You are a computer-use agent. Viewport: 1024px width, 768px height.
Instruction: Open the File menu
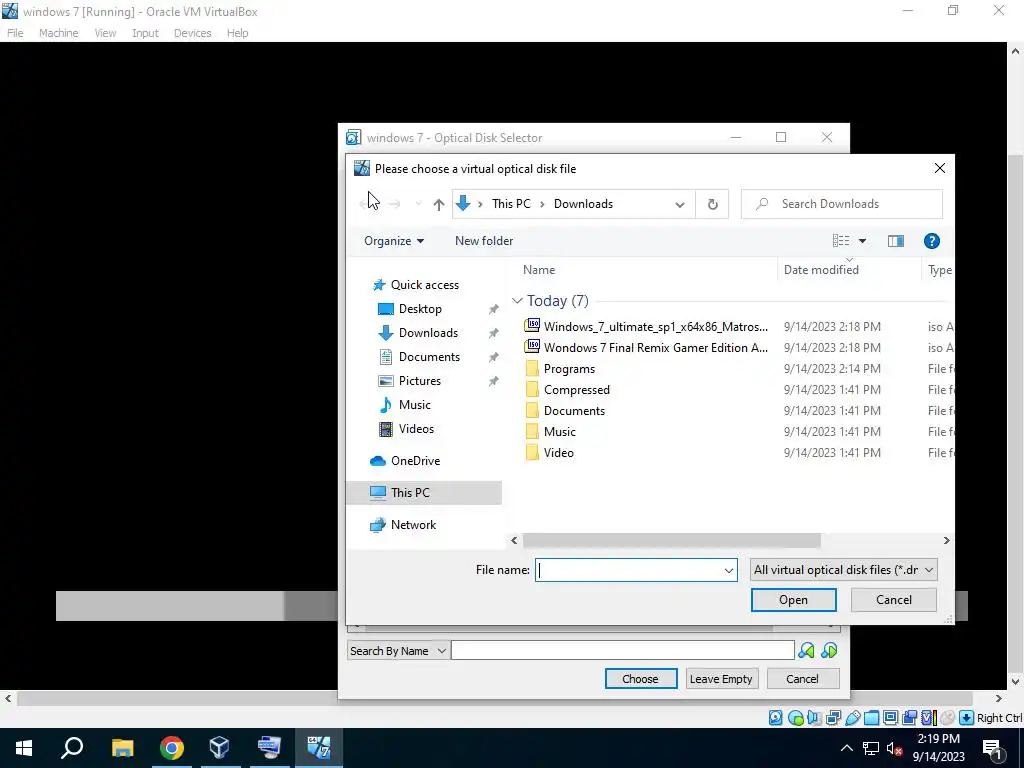15,33
